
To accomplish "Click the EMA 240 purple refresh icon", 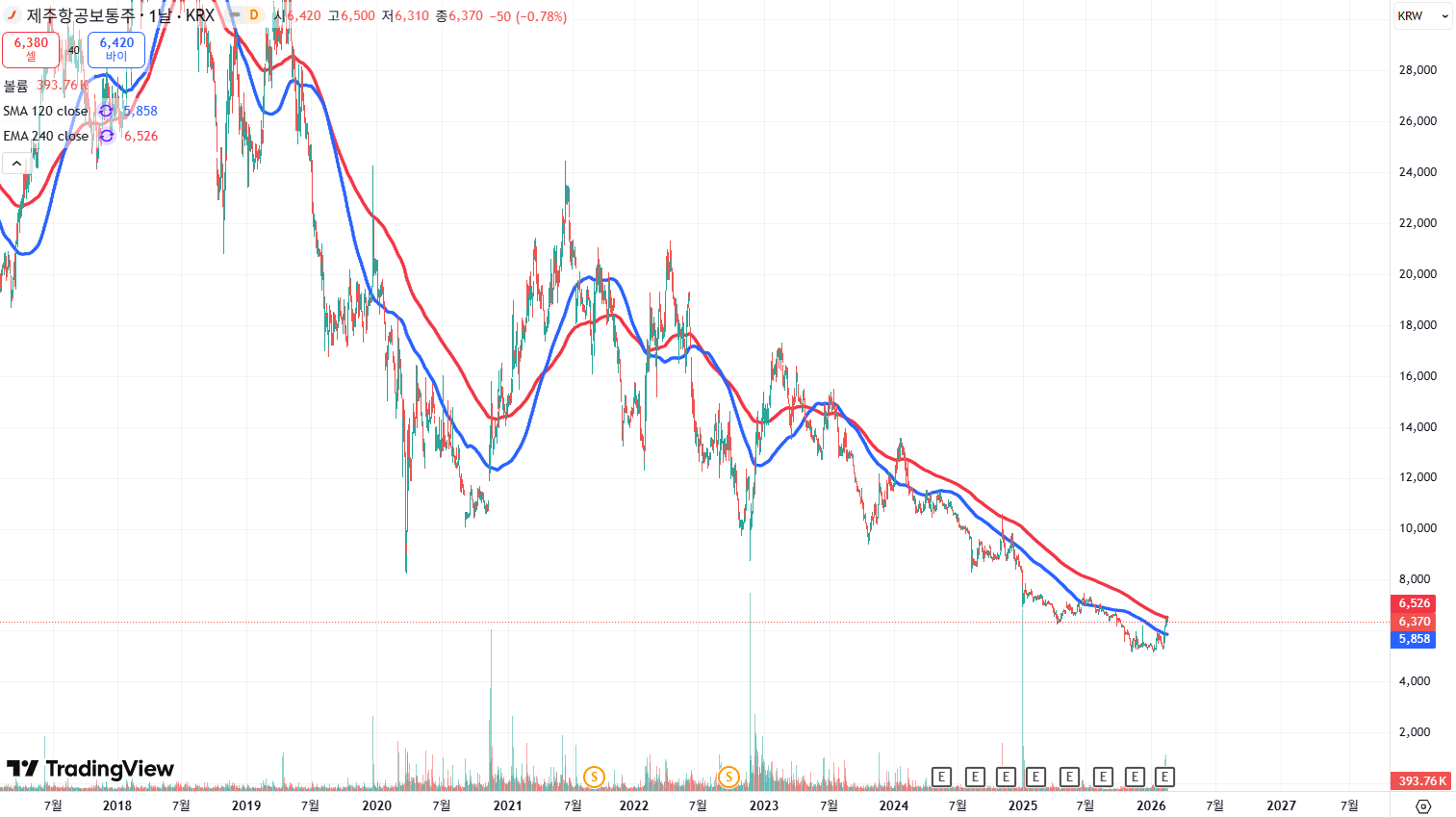I will (107, 136).
